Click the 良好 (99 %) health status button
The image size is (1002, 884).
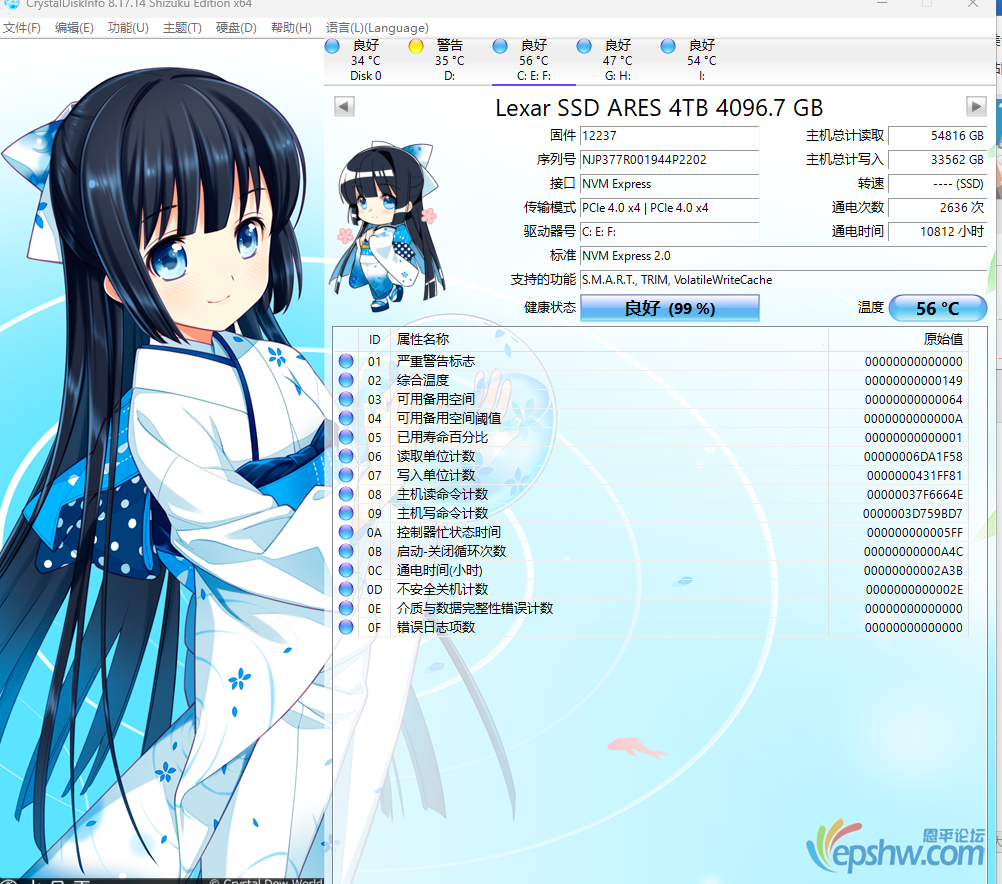(669, 308)
